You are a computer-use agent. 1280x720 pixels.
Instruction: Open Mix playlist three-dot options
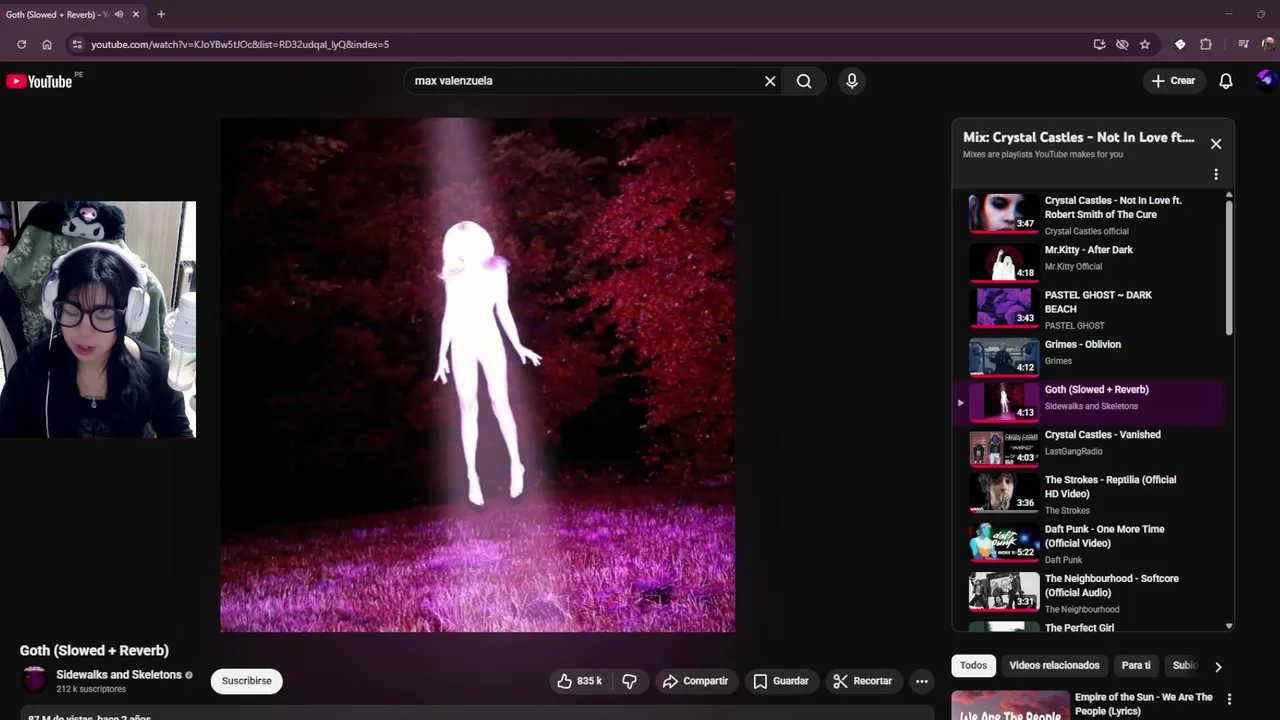pos(1216,174)
